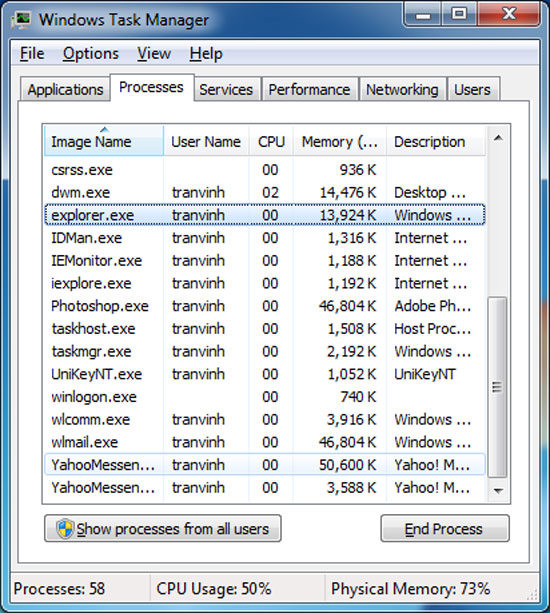This screenshot has width=550, height=613.
Task: Select YahooMessenger process using 3,588 K
Action: 265,487
